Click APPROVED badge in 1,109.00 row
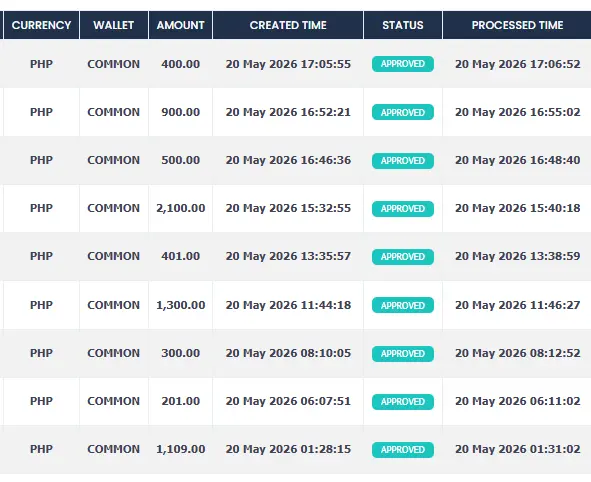 403,450
